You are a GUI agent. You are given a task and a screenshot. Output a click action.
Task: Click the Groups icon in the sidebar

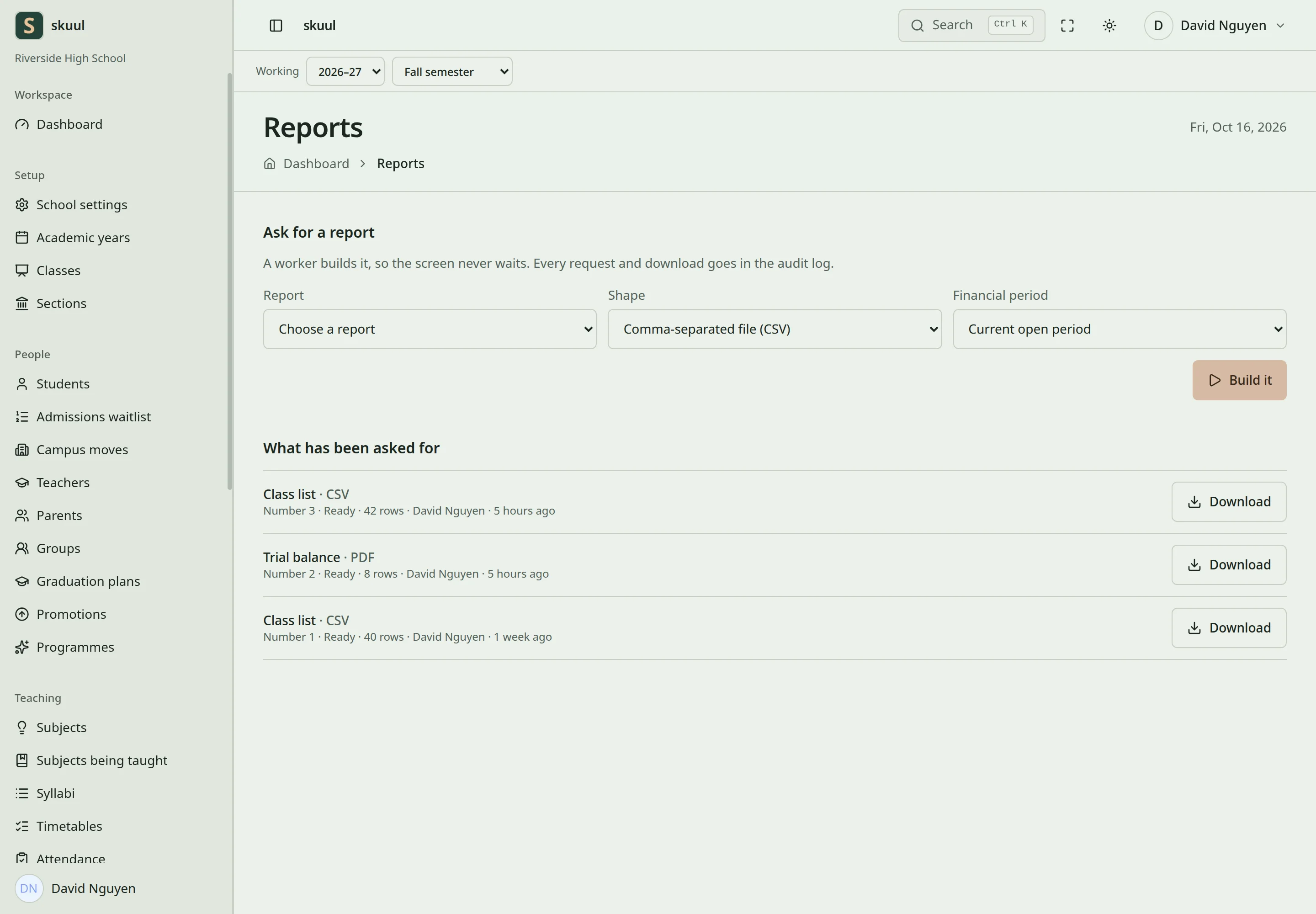point(22,549)
